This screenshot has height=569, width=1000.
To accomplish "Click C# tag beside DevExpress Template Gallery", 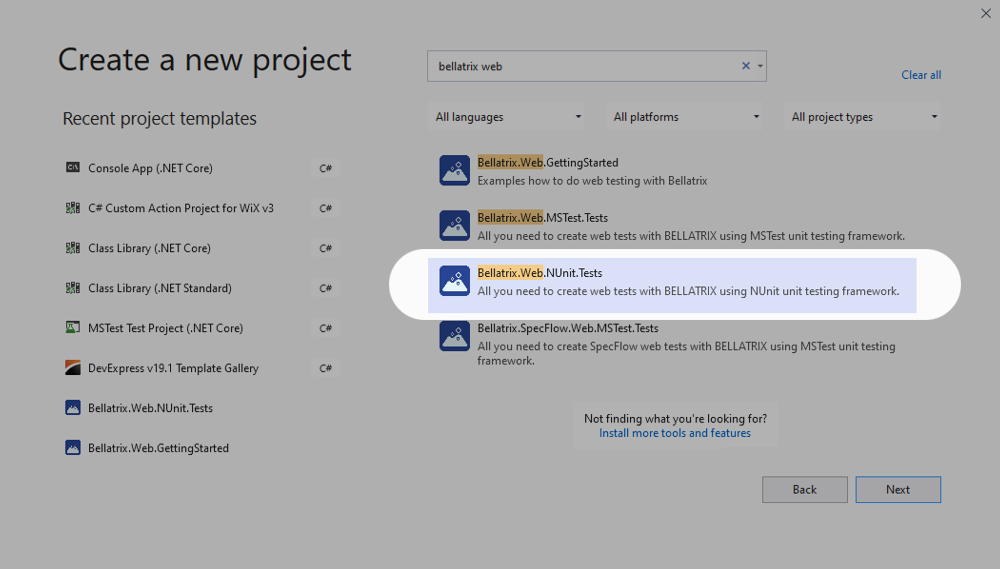I will tap(325, 367).
